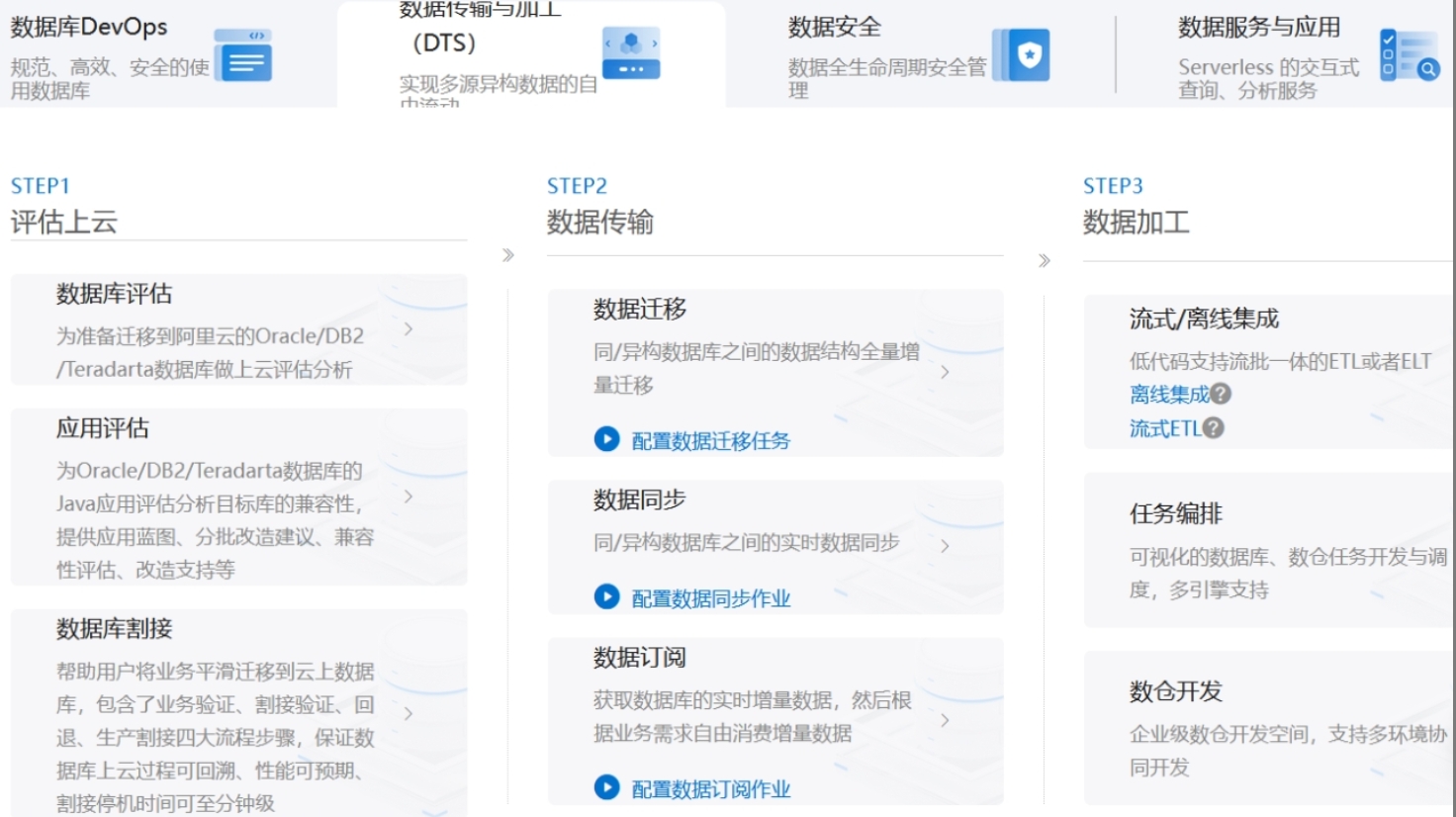Open 离线集成 link
Viewport: 1456px width, 817px height.
click(x=1169, y=395)
